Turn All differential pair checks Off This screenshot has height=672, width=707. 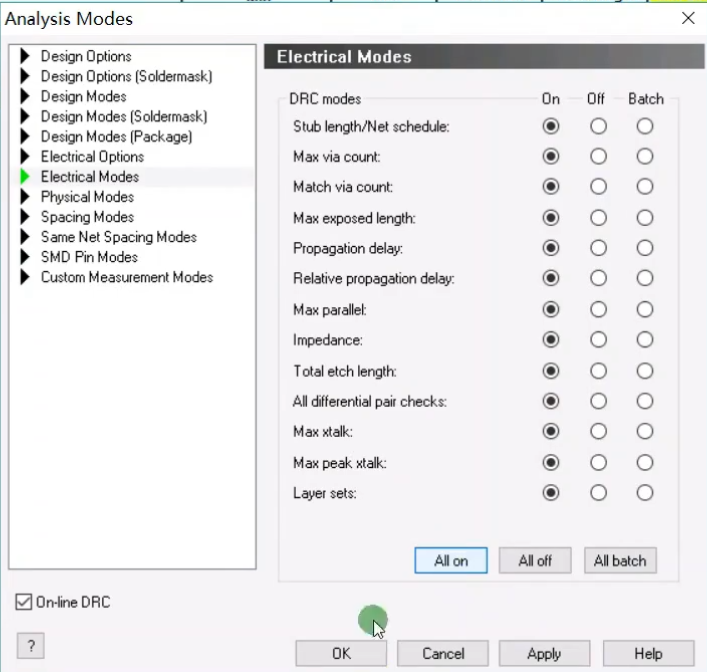tap(598, 401)
